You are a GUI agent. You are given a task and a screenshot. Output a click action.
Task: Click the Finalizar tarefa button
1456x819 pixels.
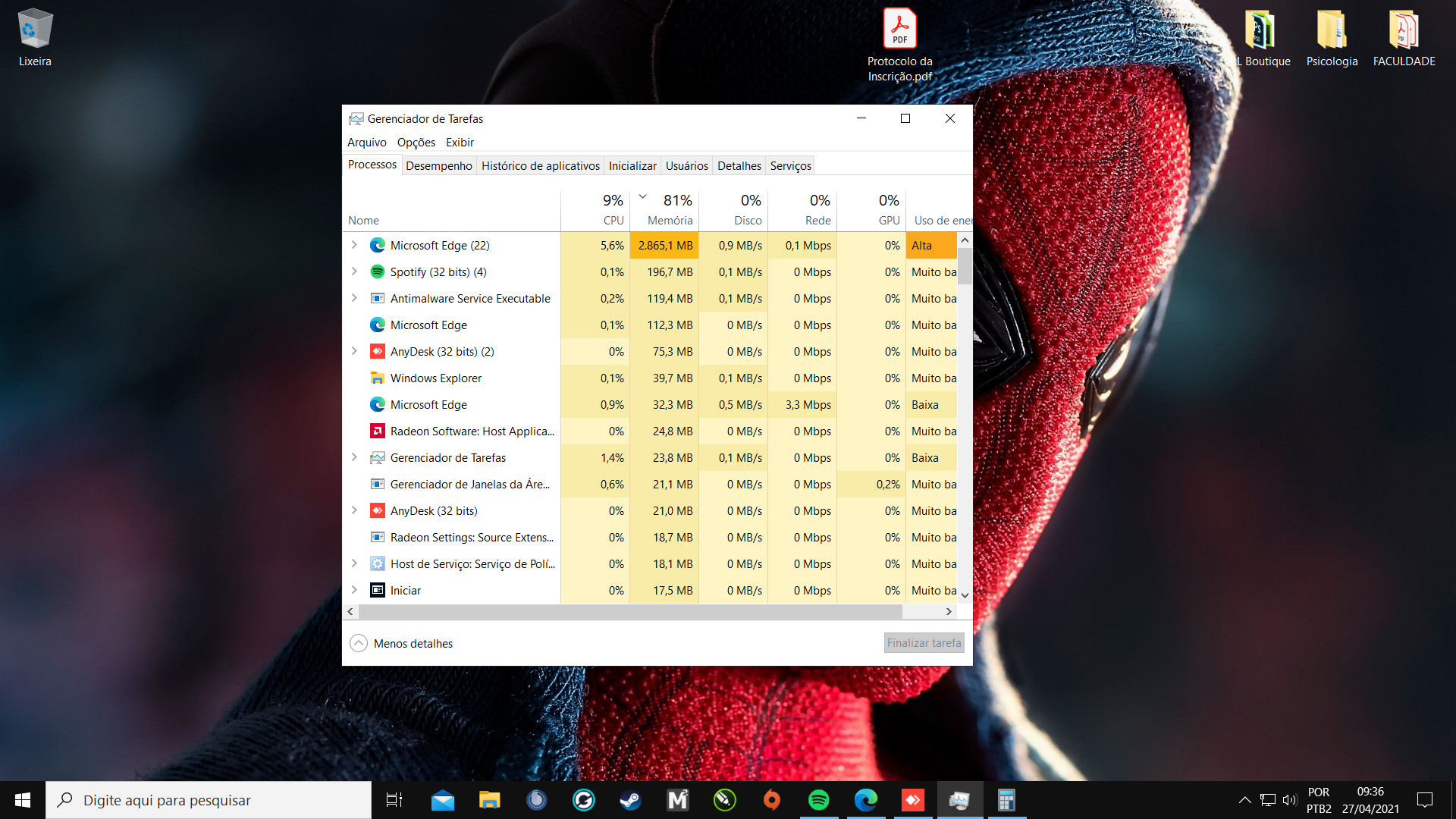(924, 643)
